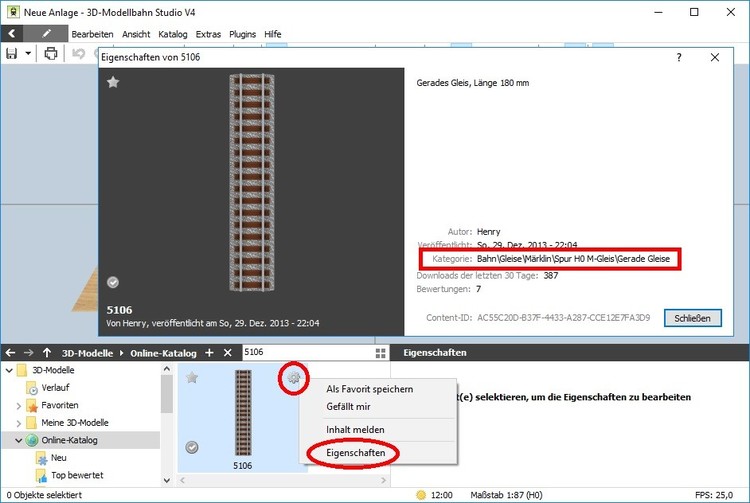Click the Online-Katalog breadcrumb
Viewport: 750px width, 503px height.
(163, 353)
